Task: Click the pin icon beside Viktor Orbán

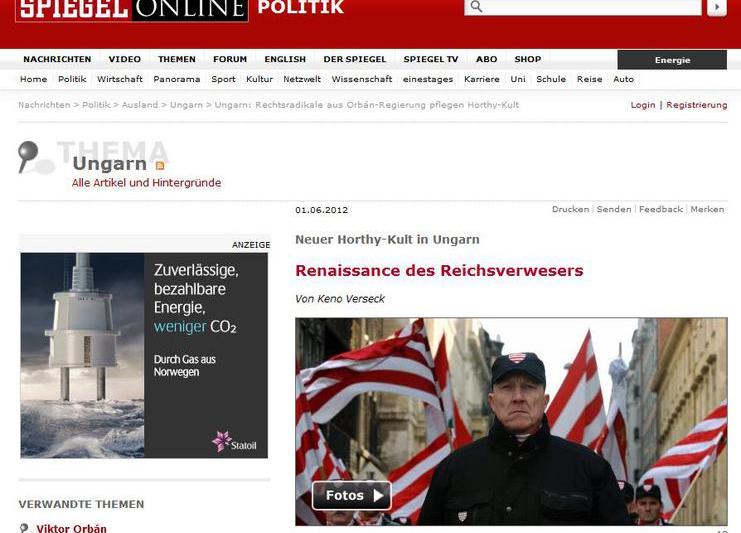Action: [x=24, y=528]
